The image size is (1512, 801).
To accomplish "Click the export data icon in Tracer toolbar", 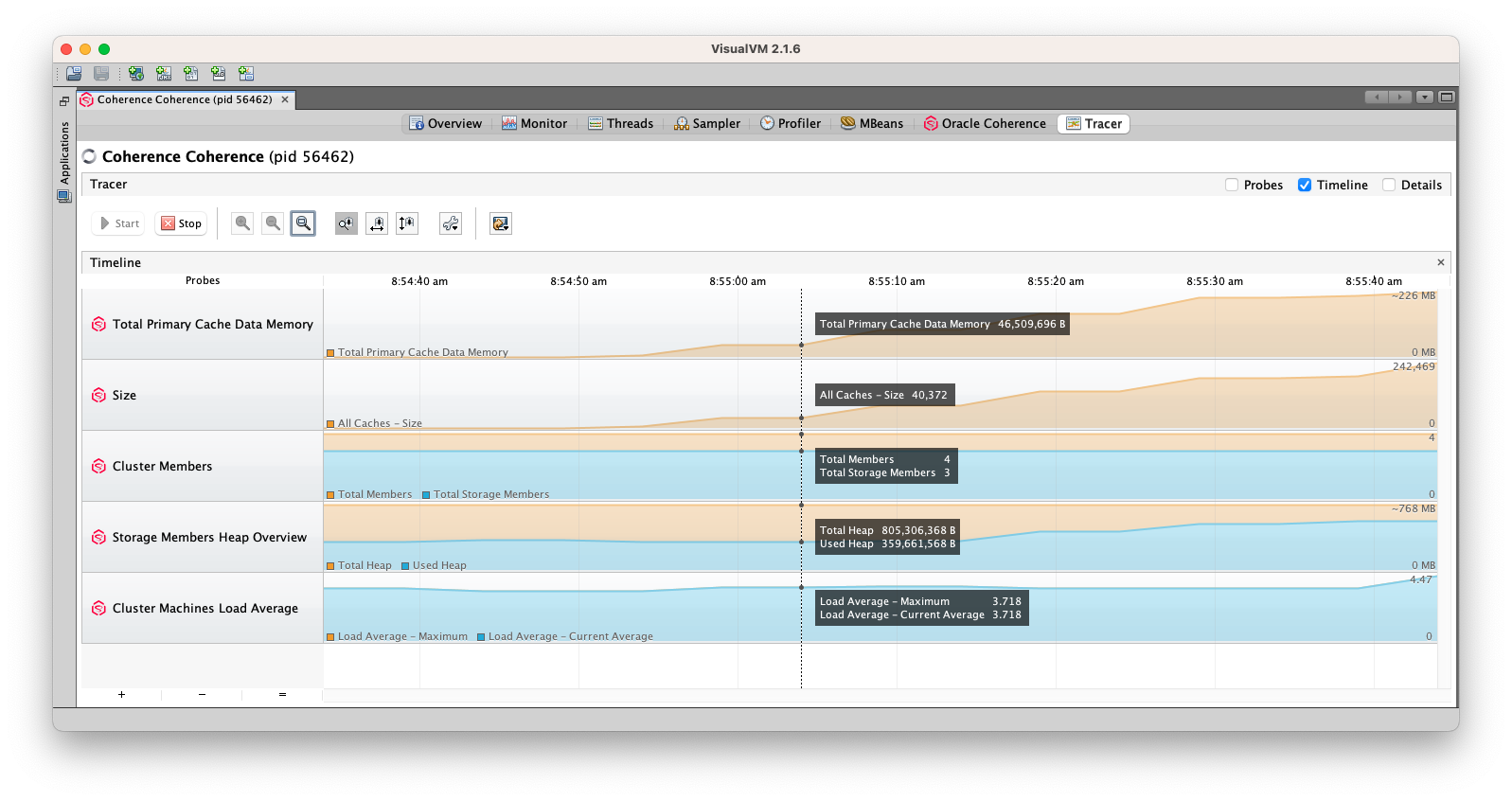I will (501, 223).
